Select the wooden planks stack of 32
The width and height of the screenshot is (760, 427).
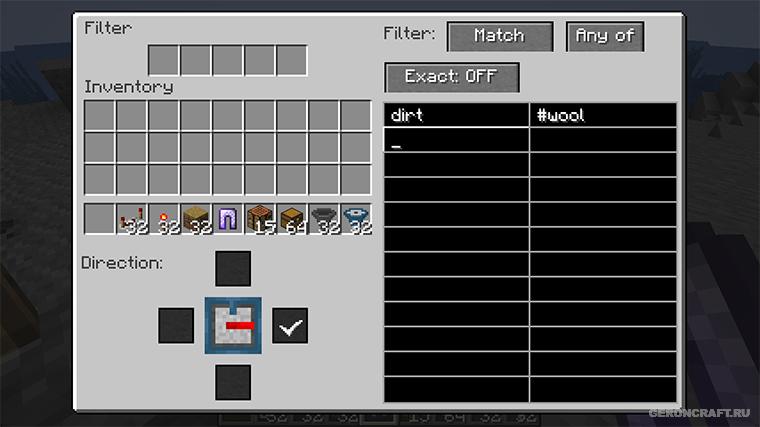pos(196,219)
